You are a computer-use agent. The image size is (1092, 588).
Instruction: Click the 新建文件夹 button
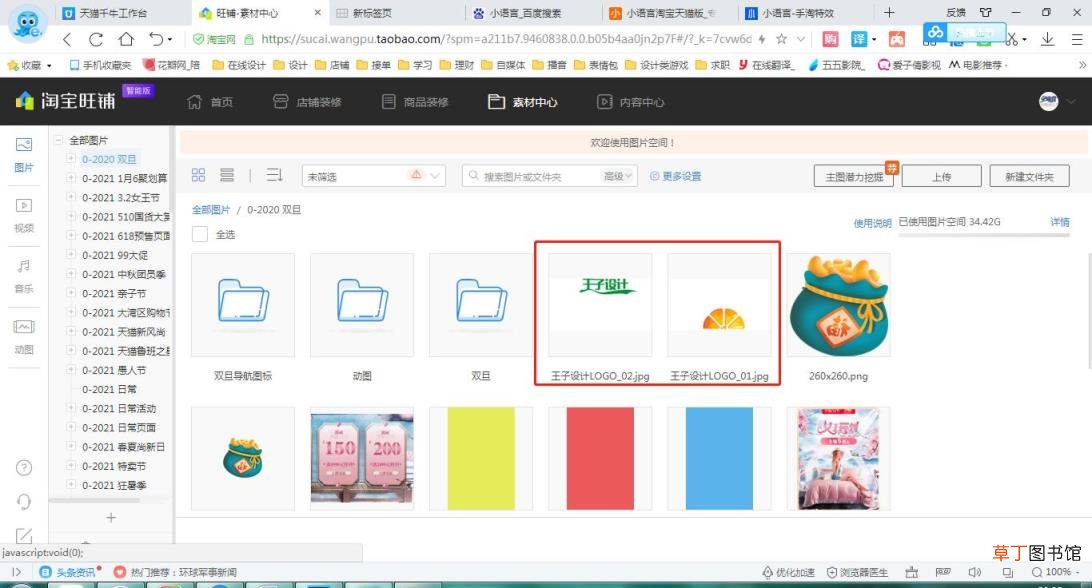tap(1029, 176)
